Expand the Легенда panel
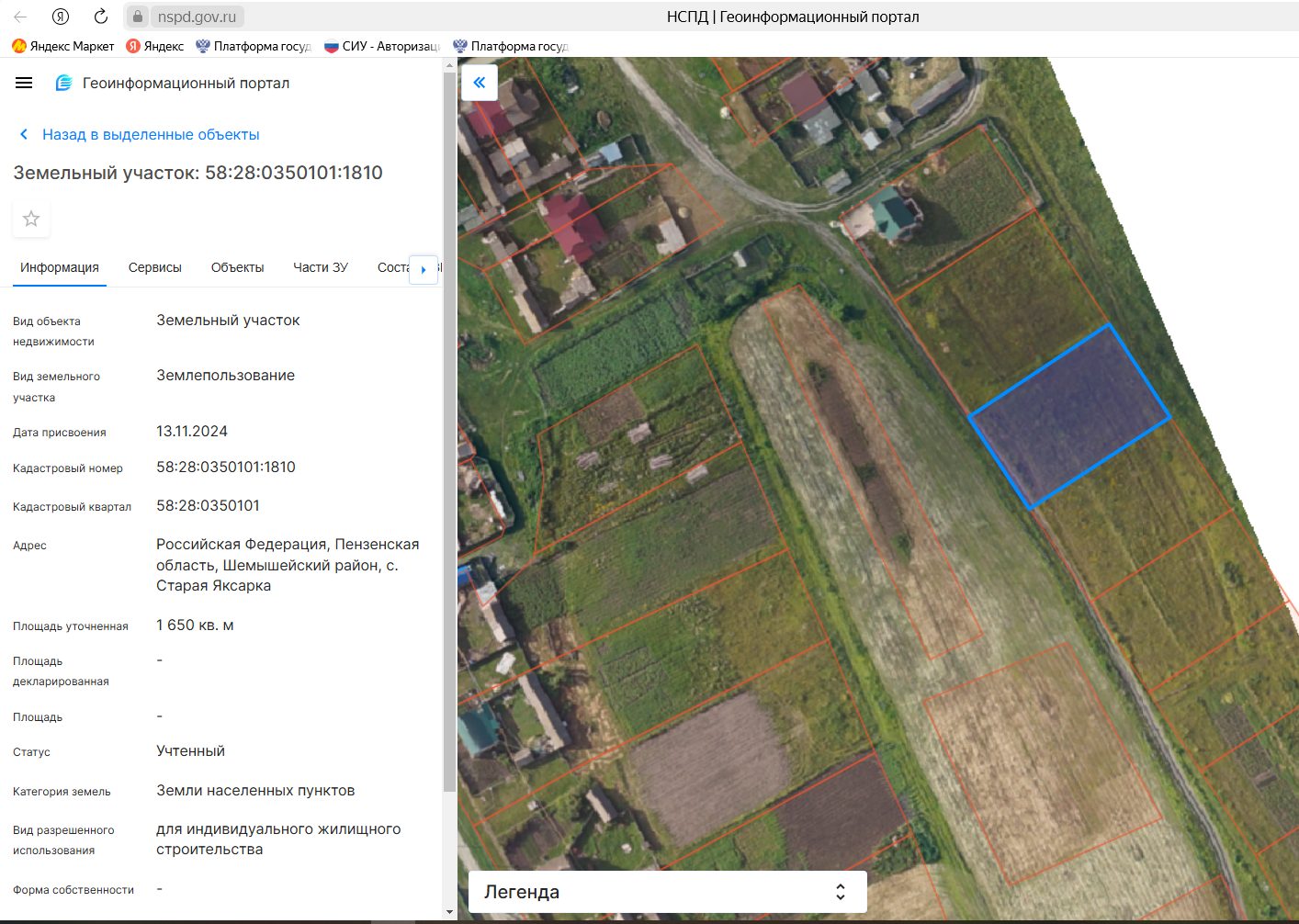Screen dimensions: 1299x924 668,892
